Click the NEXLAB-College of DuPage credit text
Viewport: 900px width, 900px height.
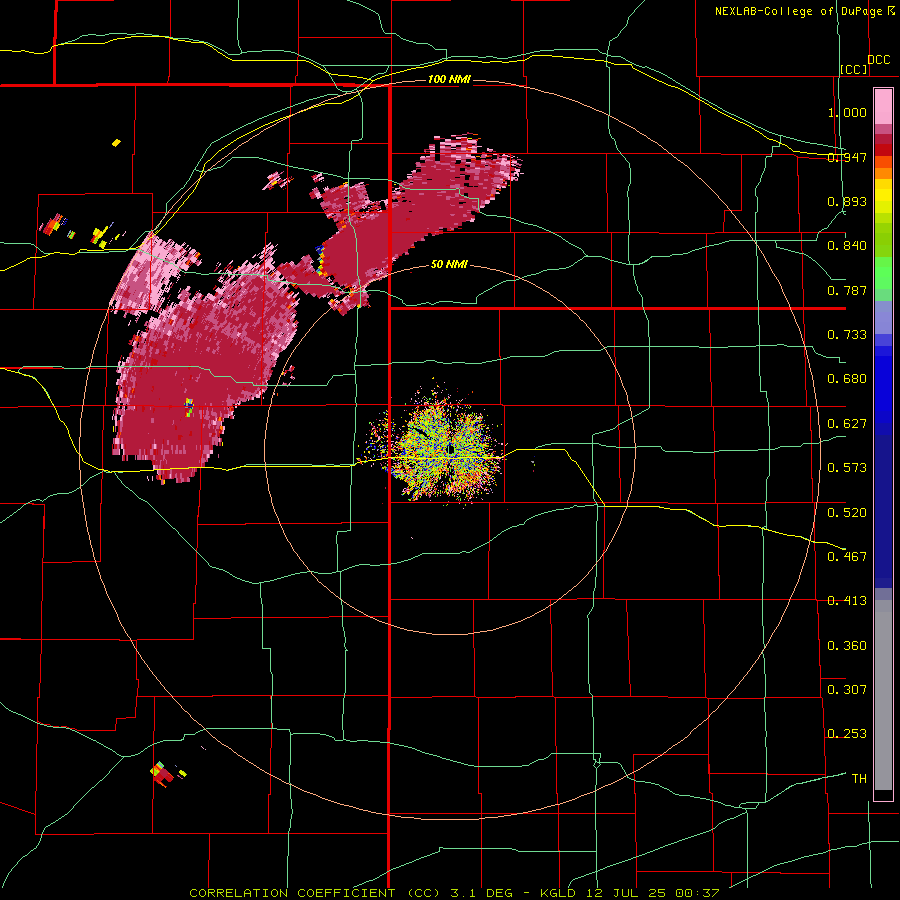click(x=800, y=11)
